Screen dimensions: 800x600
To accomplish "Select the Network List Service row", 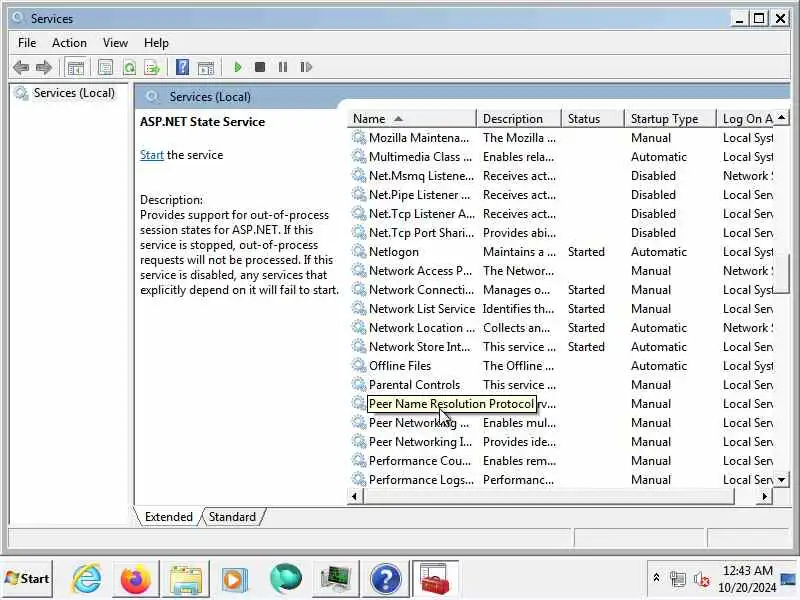I will click(562, 309).
